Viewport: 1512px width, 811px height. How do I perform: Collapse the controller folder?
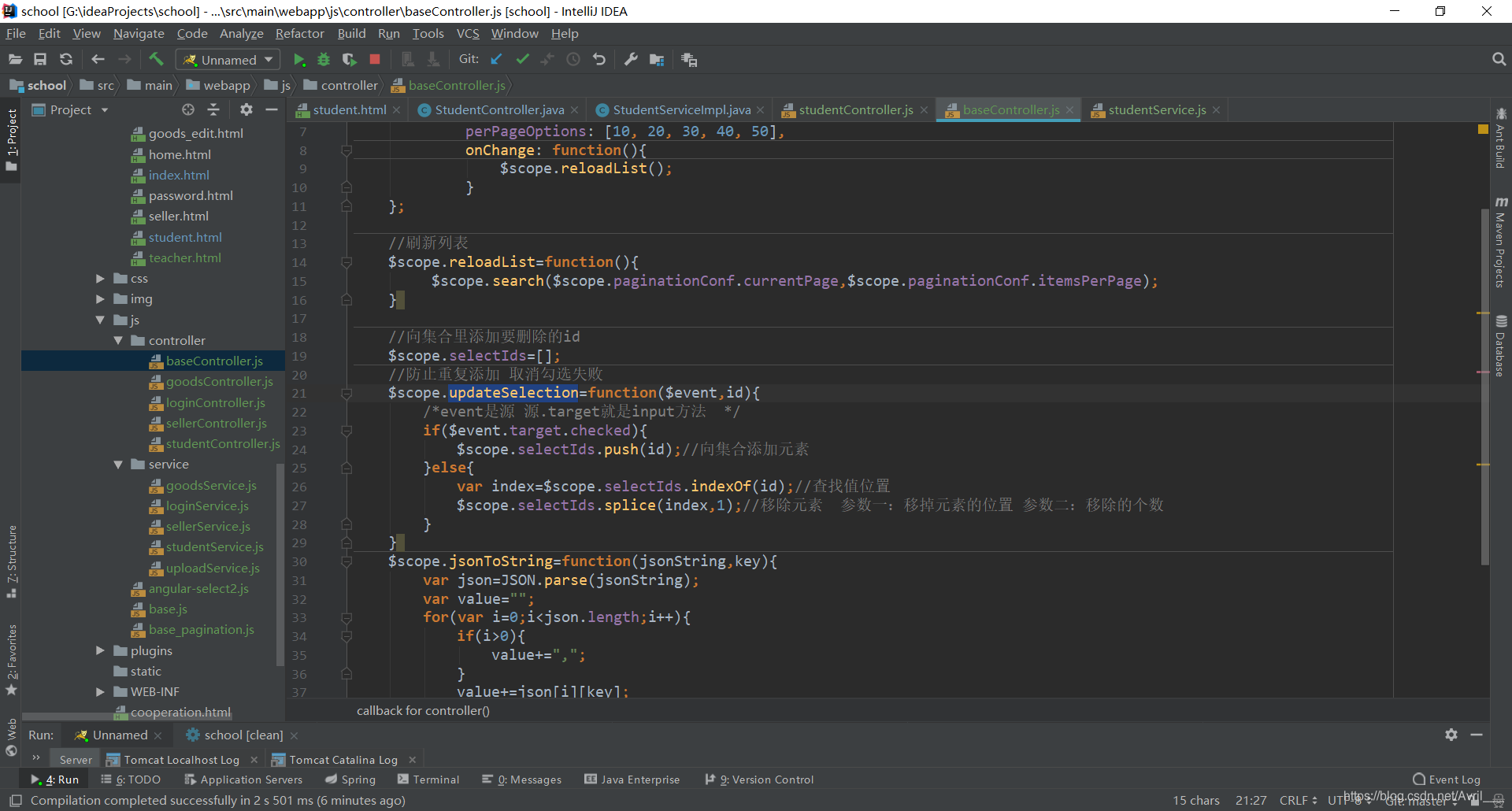point(118,341)
